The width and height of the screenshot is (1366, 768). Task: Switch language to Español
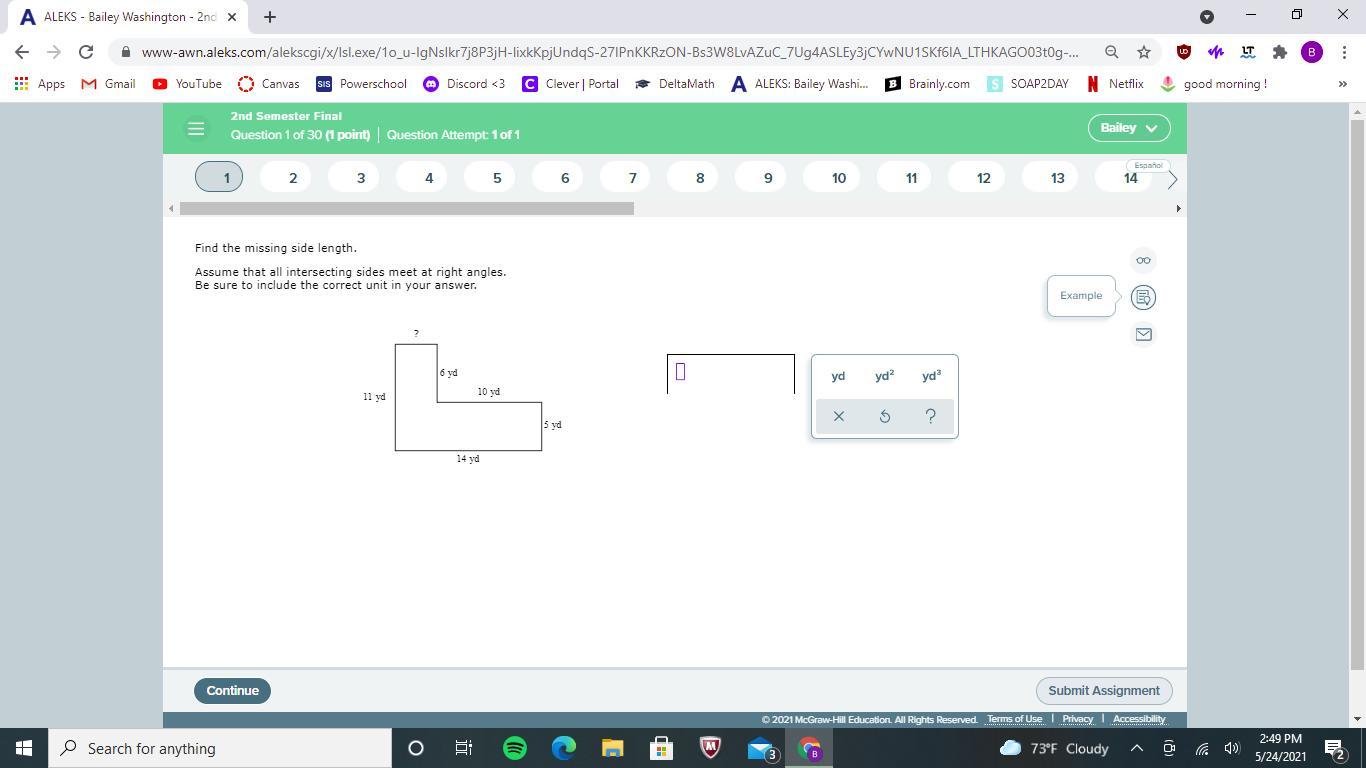pyautogui.click(x=1148, y=165)
